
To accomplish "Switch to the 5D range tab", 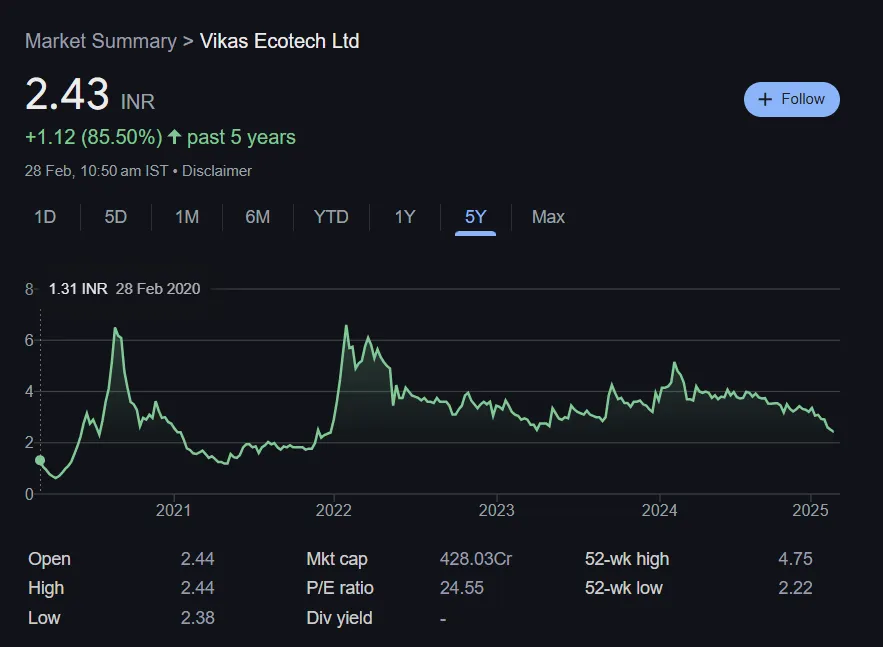I will (115, 217).
